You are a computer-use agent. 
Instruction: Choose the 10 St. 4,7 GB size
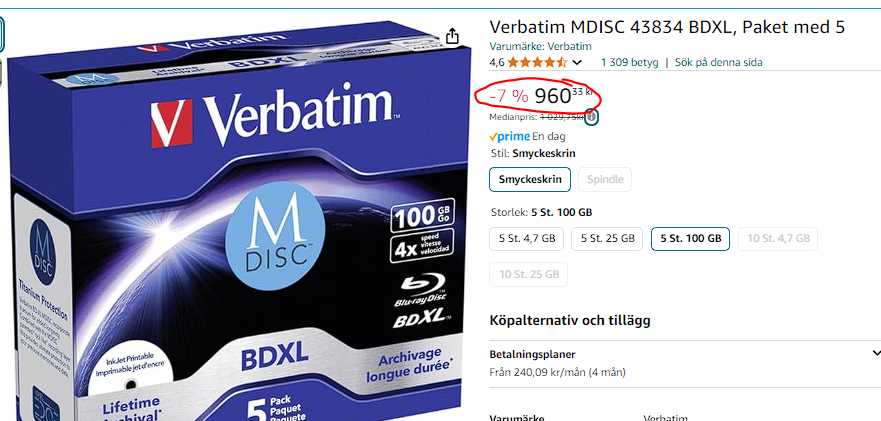(x=778, y=238)
